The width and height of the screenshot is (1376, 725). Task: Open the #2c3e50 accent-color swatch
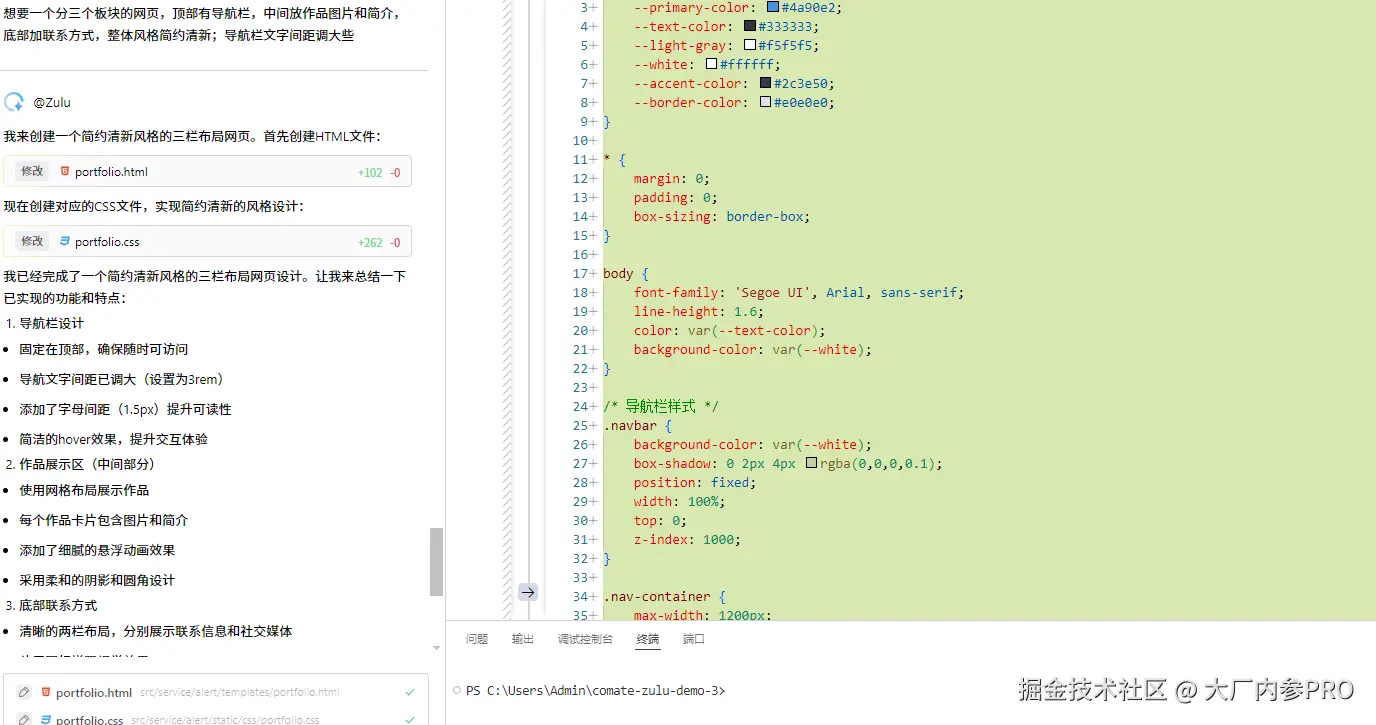point(766,83)
